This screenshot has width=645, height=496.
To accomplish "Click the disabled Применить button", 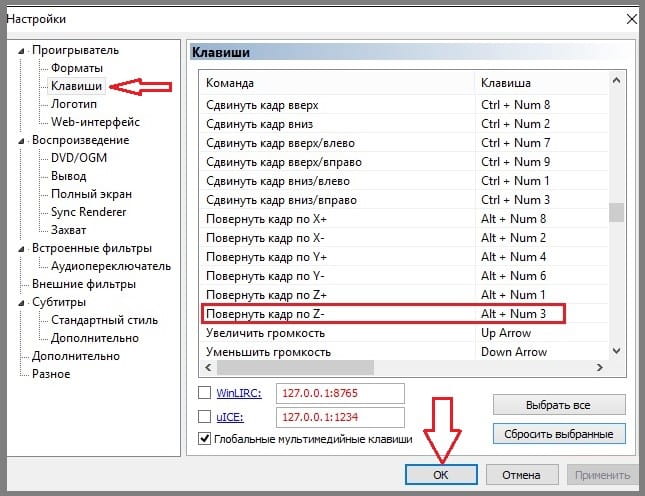I will pyautogui.click(x=602, y=475).
